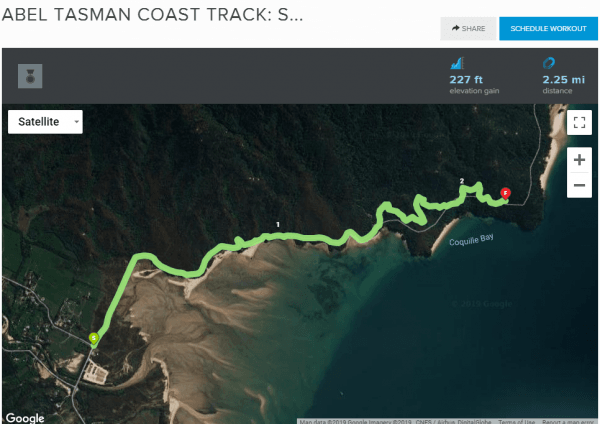This screenshot has height=424, width=600.
Task: Click the mile 2 marker on route
Action: point(462,181)
